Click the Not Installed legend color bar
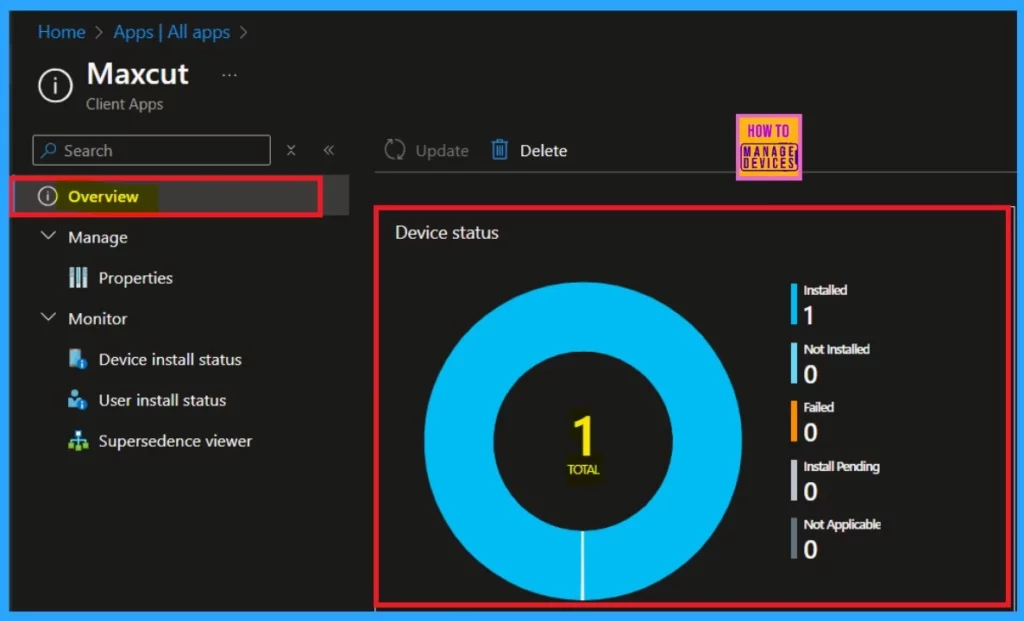 [x=793, y=362]
